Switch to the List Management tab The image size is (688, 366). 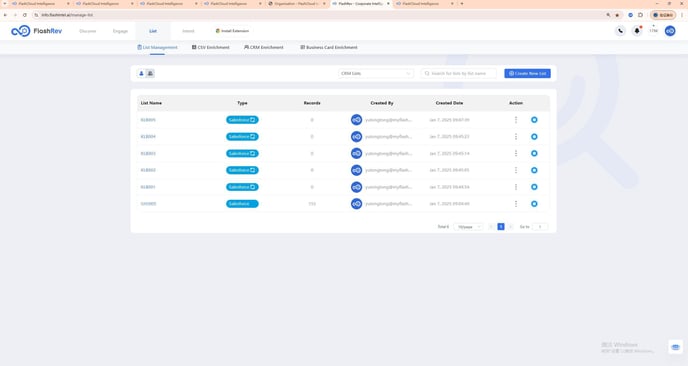(158, 47)
